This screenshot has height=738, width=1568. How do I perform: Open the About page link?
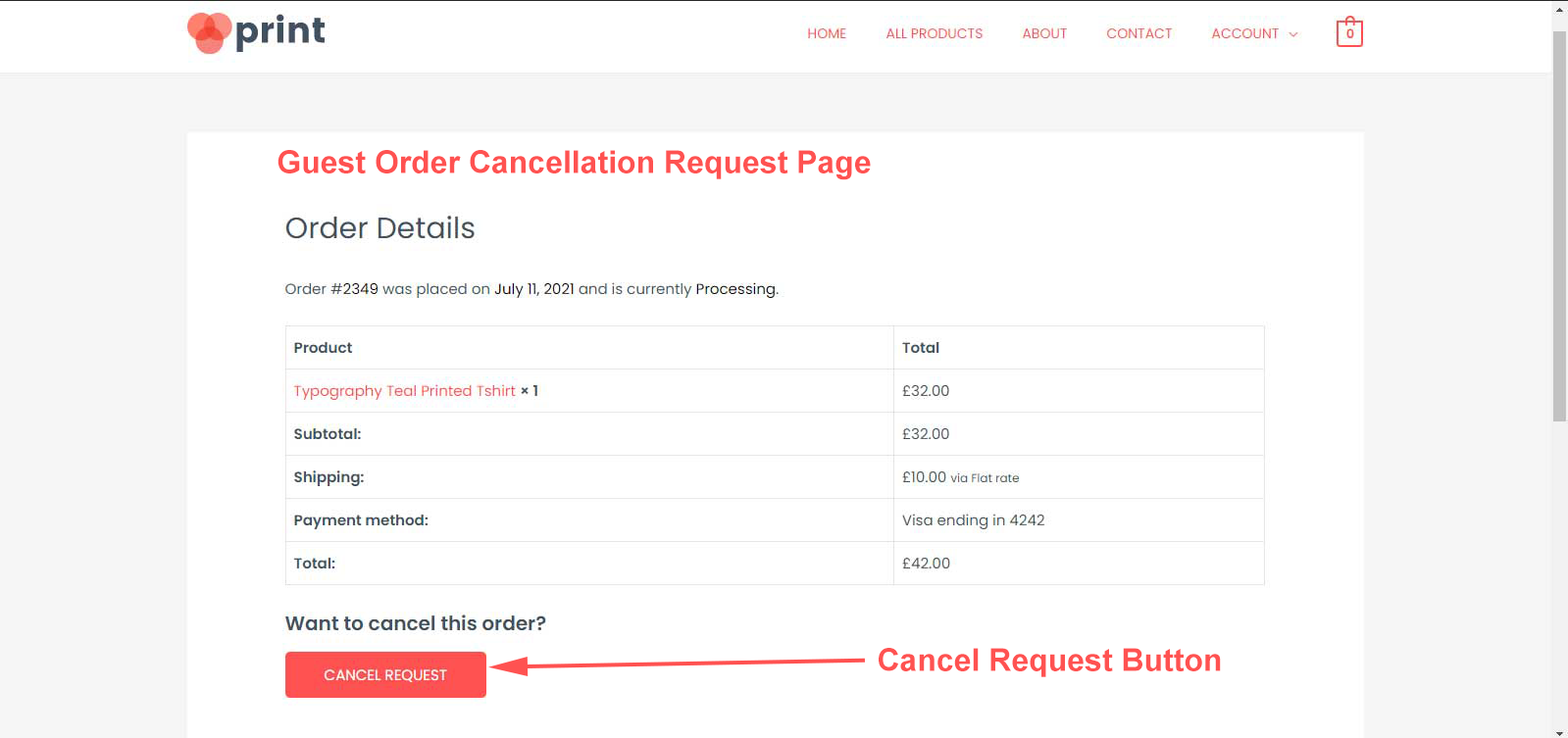point(1044,33)
